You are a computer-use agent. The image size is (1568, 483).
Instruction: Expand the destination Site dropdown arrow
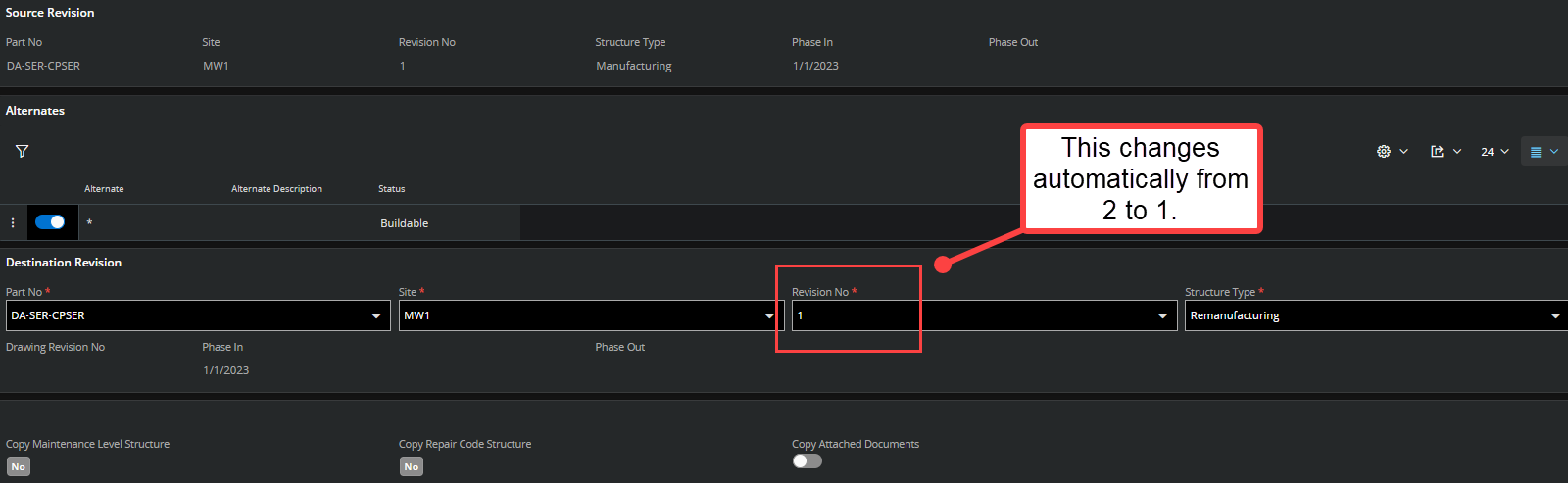(769, 315)
